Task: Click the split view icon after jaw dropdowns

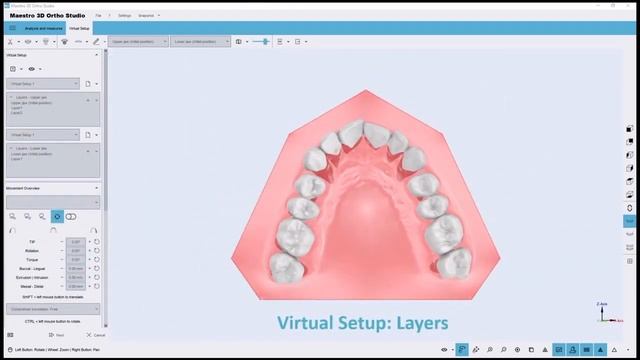Action: click(x=239, y=42)
